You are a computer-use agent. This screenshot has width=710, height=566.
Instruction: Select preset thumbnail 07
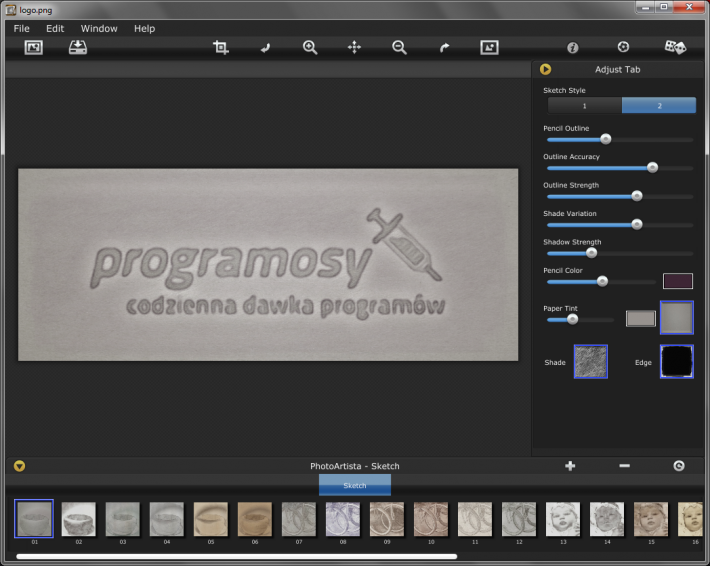[x=298, y=519]
